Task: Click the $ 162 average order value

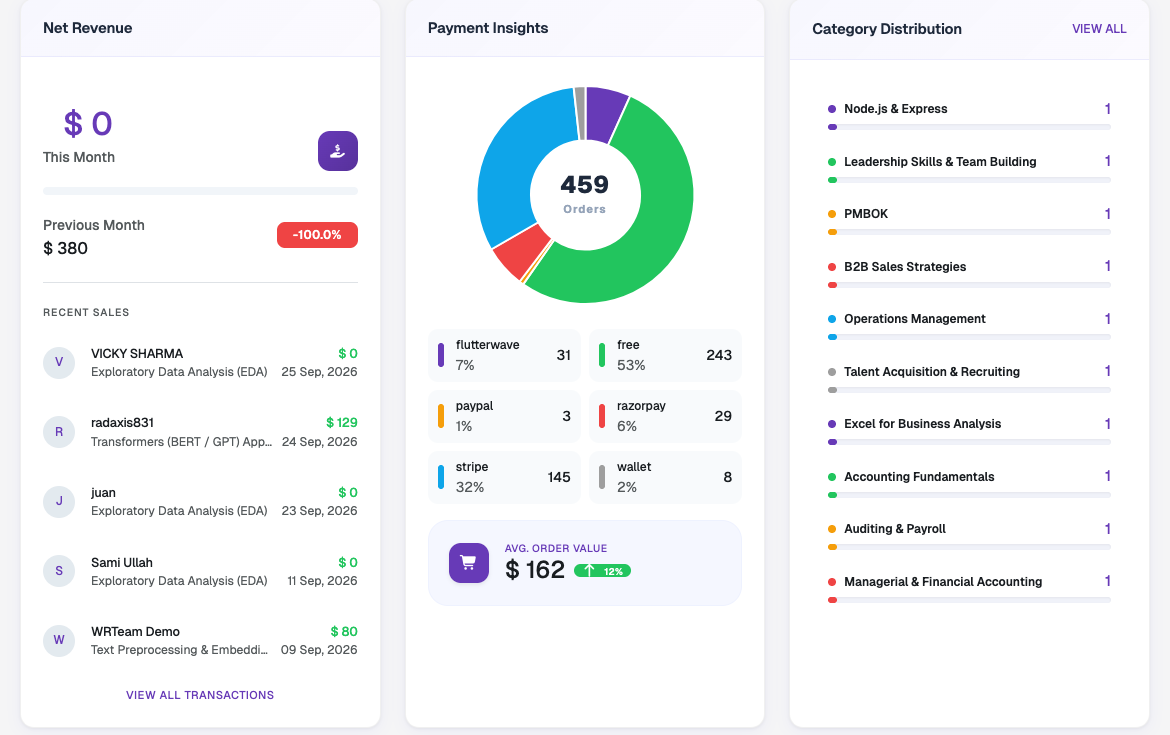Action: tap(535, 570)
